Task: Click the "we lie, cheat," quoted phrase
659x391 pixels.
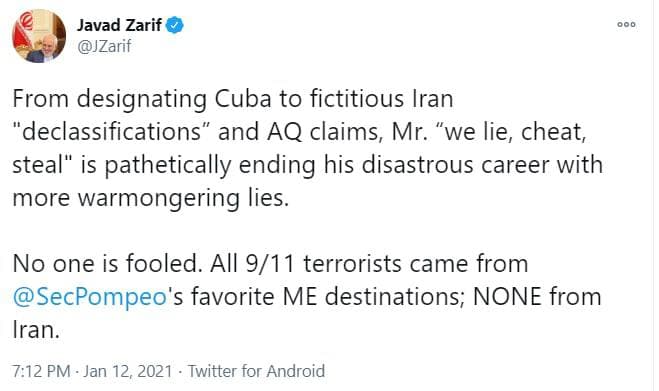Action: tap(512, 132)
